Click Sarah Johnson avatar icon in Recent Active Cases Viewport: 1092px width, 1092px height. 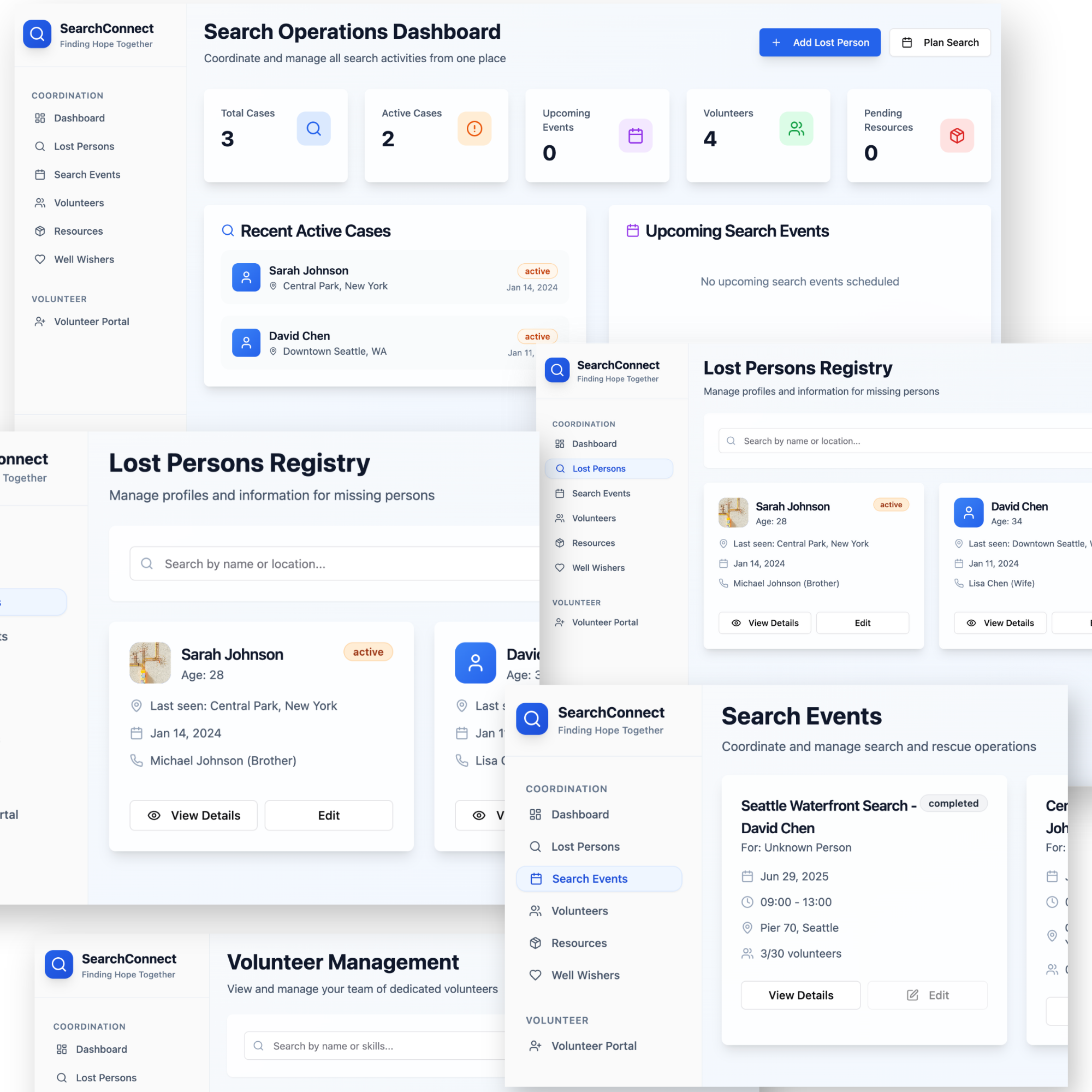pyautogui.click(x=246, y=277)
